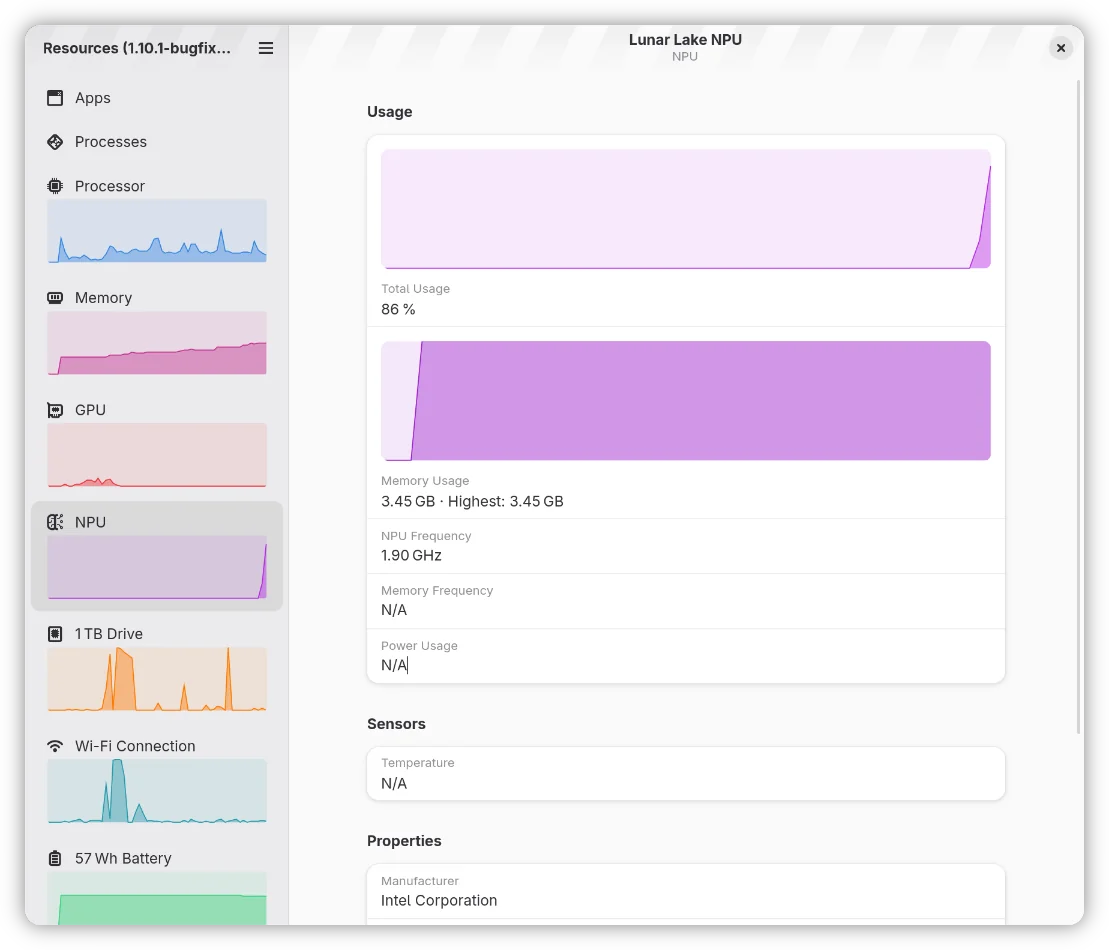Click the 57 Wh Battery icon
The image size is (1109, 950).
[55, 858]
